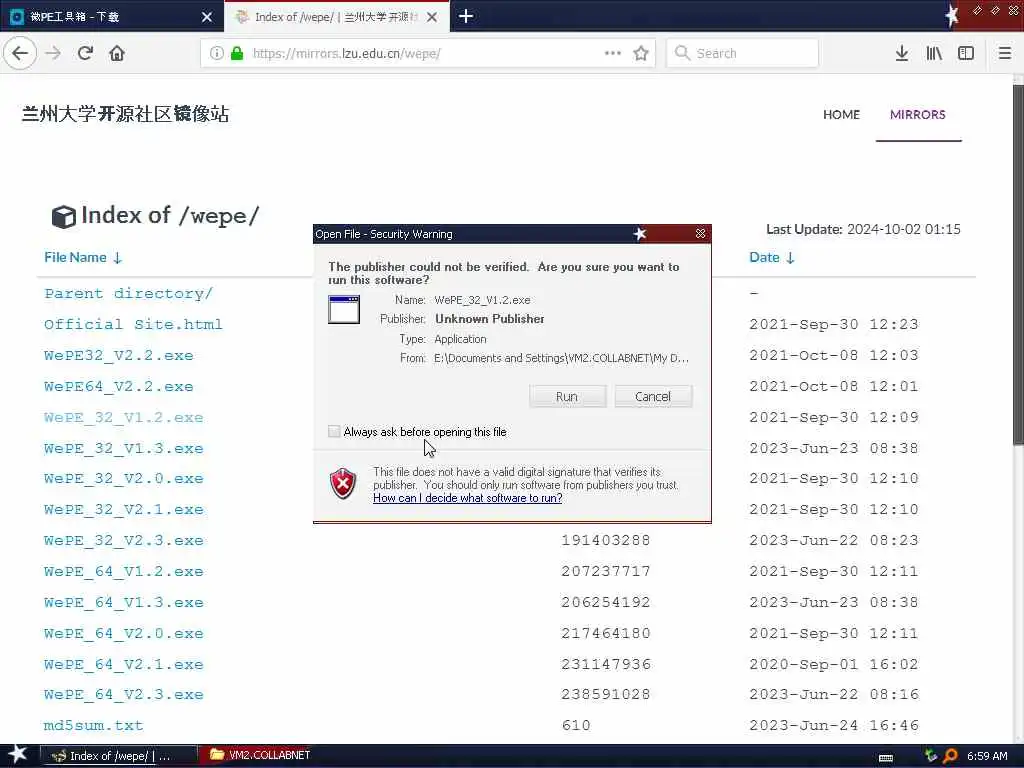Open the downloads arrow panel

click(902, 53)
